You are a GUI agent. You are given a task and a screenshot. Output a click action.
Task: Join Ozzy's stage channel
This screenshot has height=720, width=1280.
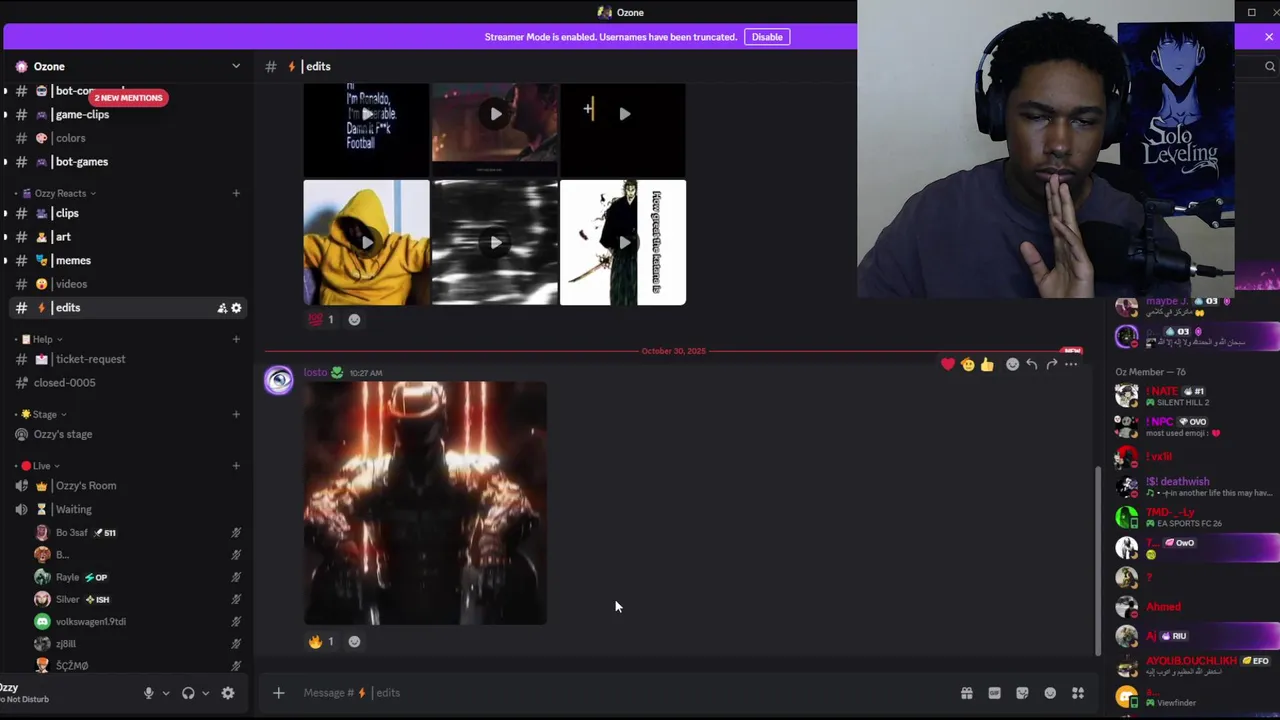[128, 434]
